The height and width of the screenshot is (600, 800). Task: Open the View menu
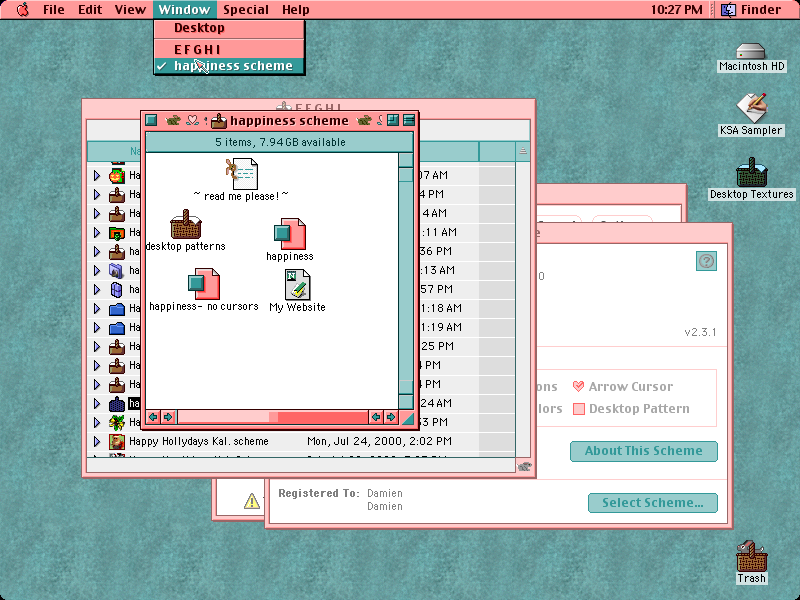tap(130, 9)
